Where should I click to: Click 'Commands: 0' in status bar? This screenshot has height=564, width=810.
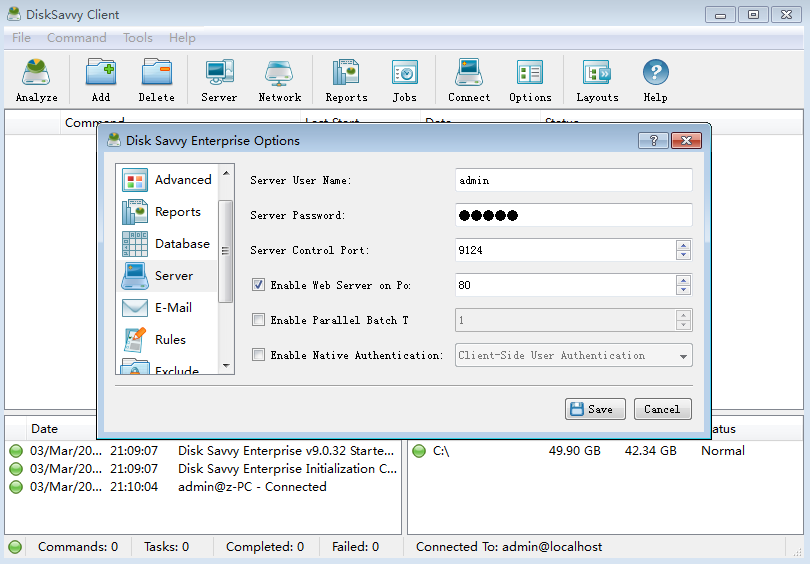point(78,547)
